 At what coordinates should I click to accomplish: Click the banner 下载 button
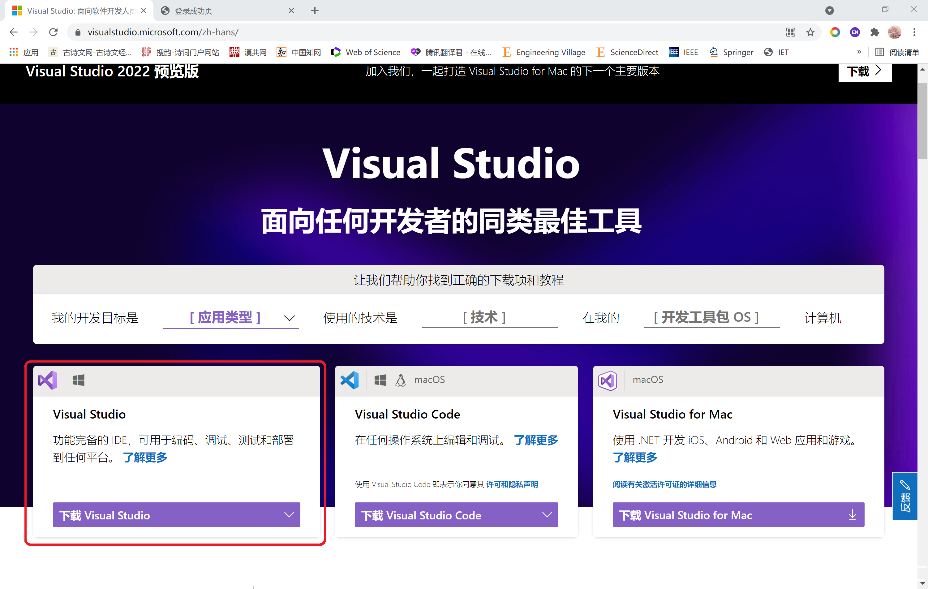(x=865, y=71)
